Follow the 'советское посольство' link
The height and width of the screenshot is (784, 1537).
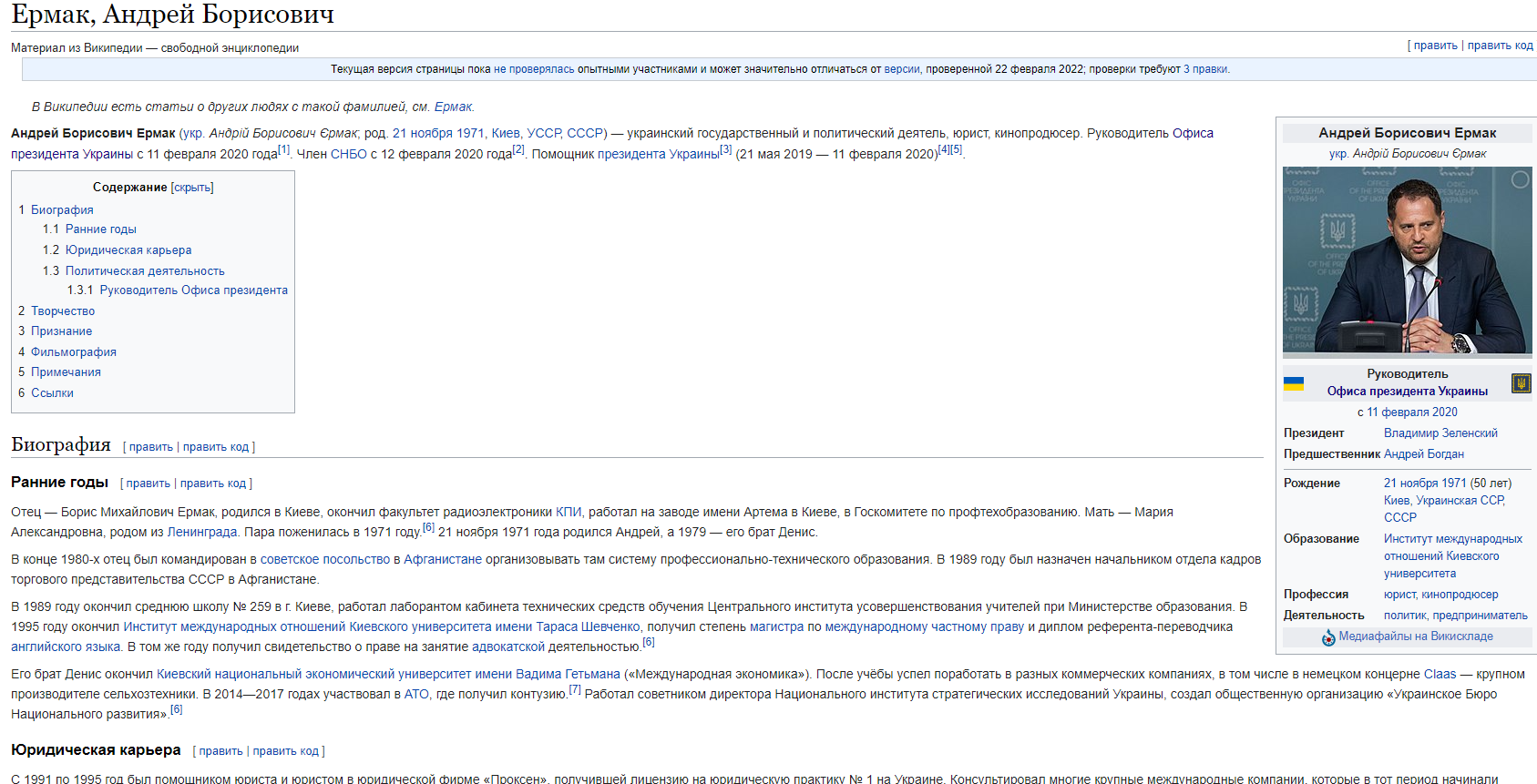(x=325, y=560)
